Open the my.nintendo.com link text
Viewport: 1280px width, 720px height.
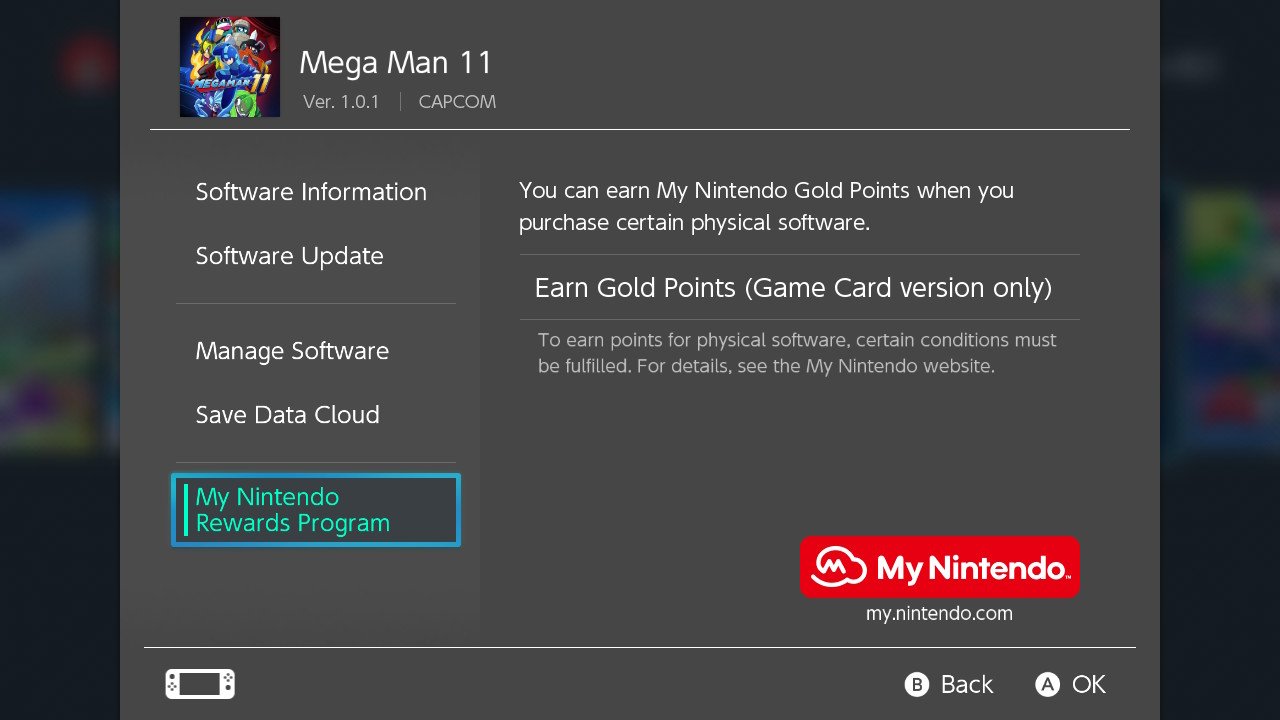(939, 614)
